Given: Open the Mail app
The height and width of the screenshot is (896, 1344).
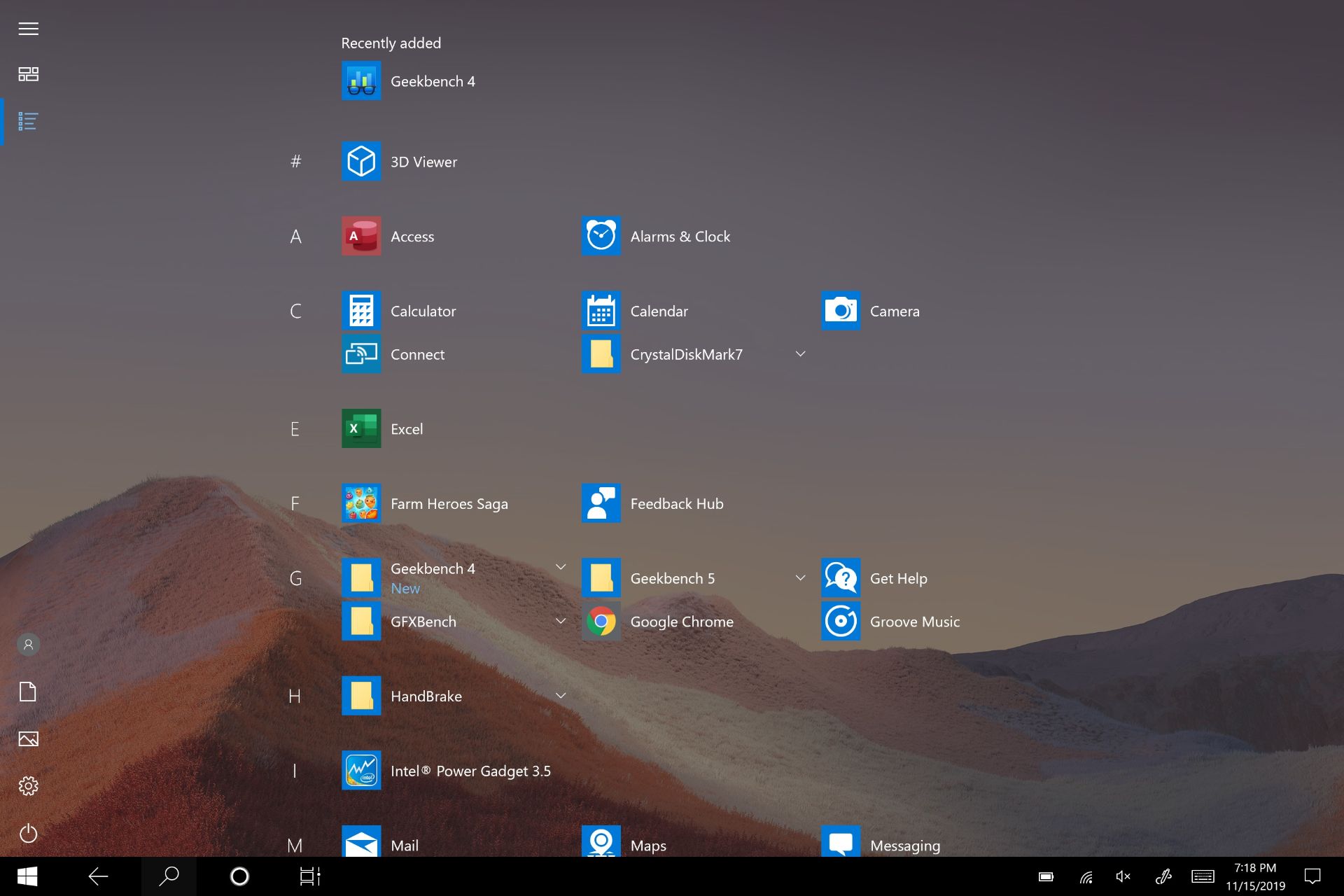Looking at the screenshot, I should (x=381, y=843).
